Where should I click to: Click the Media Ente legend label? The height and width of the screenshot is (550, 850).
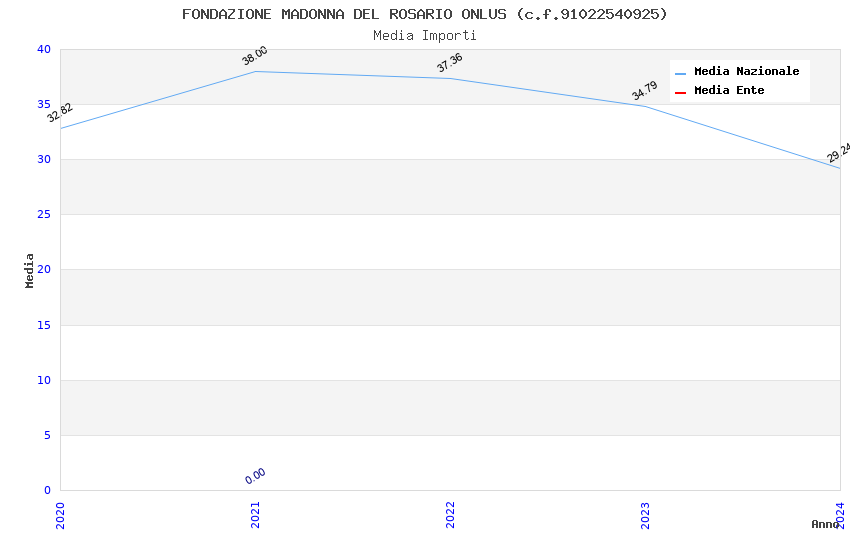click(729, 90)
